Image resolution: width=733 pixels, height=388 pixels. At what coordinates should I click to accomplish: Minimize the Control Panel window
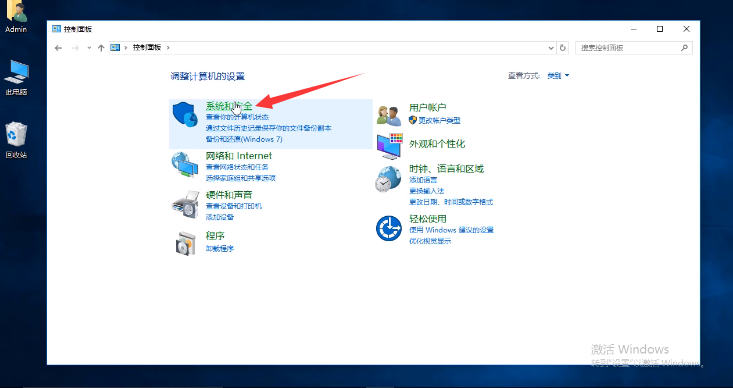click(634, 29)
